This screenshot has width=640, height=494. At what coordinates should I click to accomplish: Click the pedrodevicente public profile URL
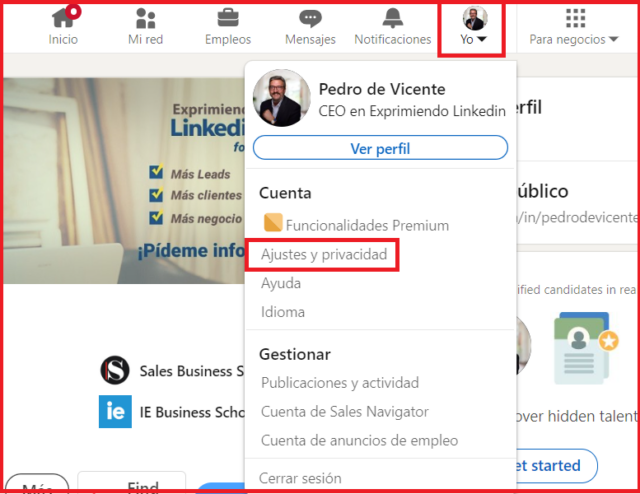pos(576,217)
